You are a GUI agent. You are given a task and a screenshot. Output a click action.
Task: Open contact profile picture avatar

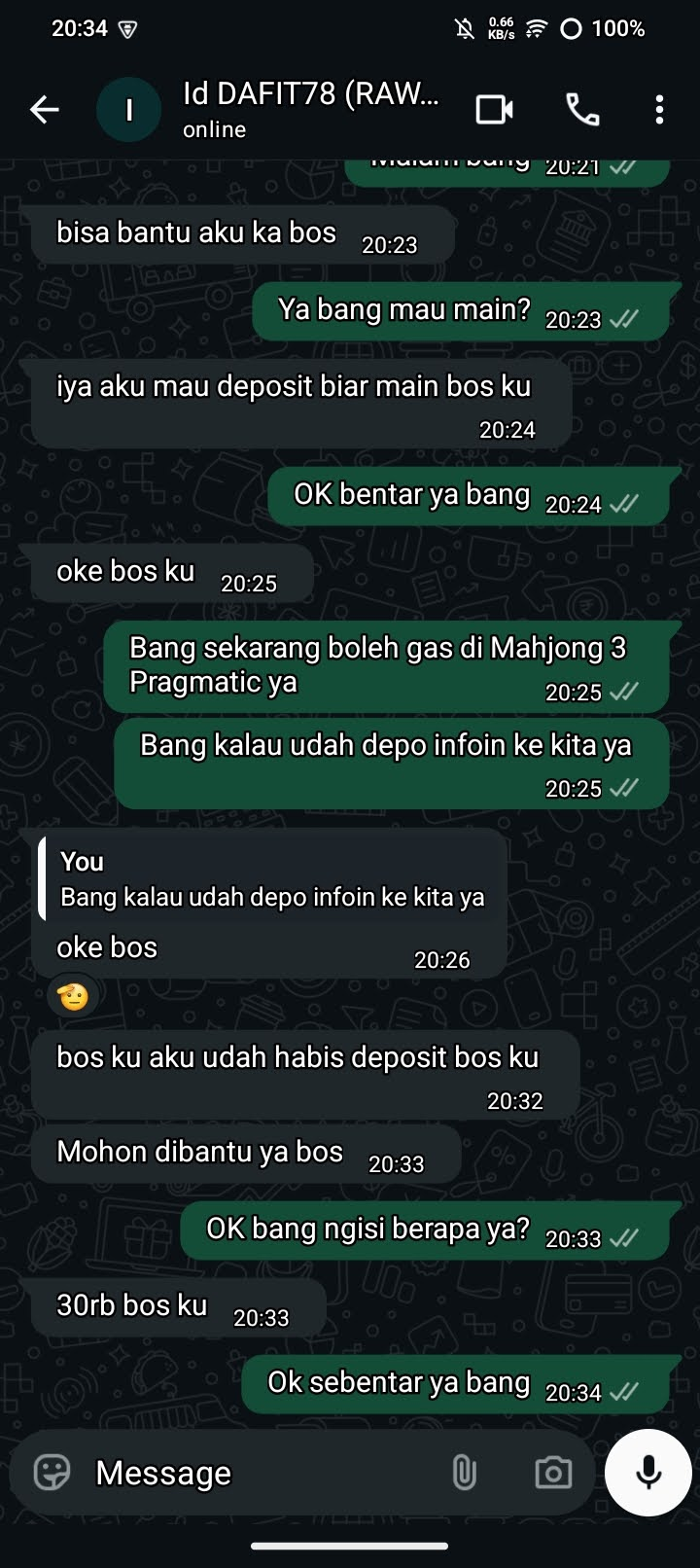[x=128, y=110]
